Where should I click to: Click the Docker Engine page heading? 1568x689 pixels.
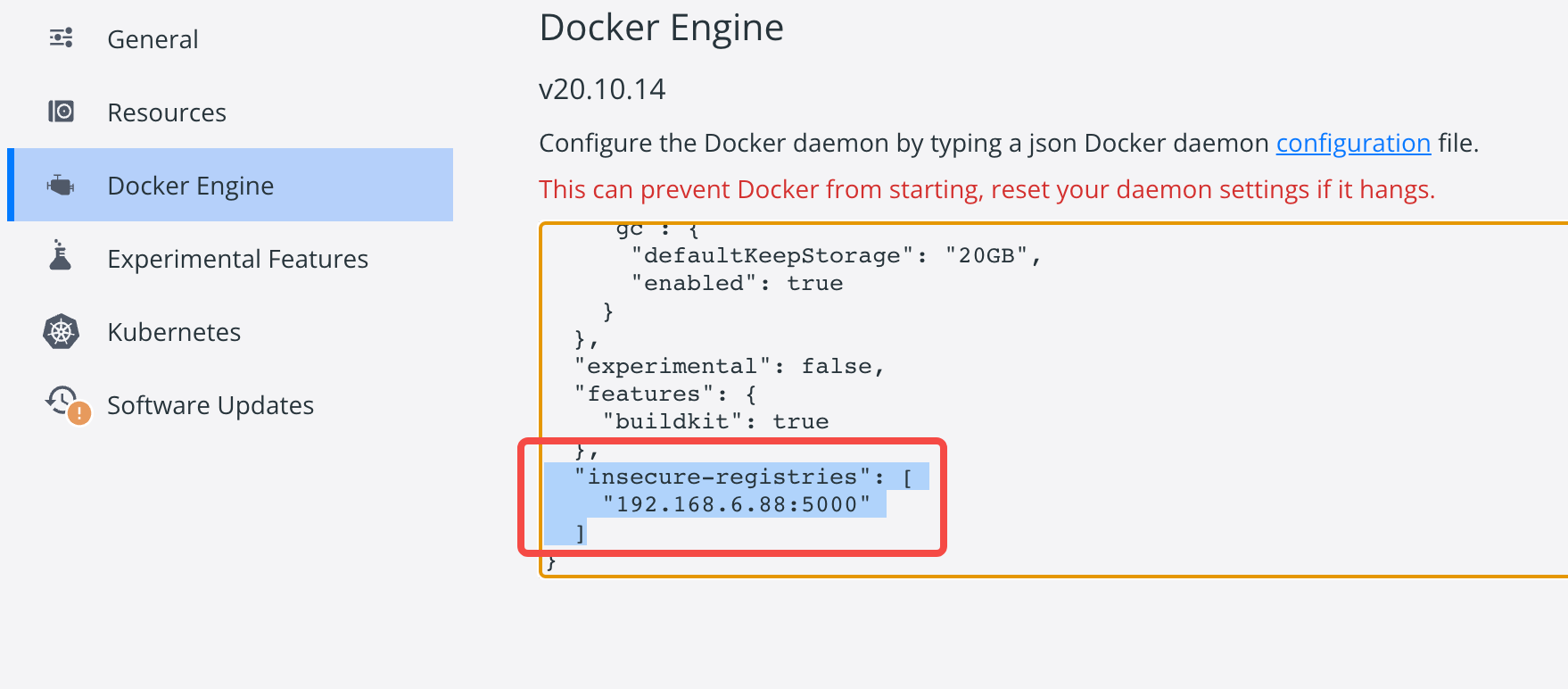click(x=662, y=28)
